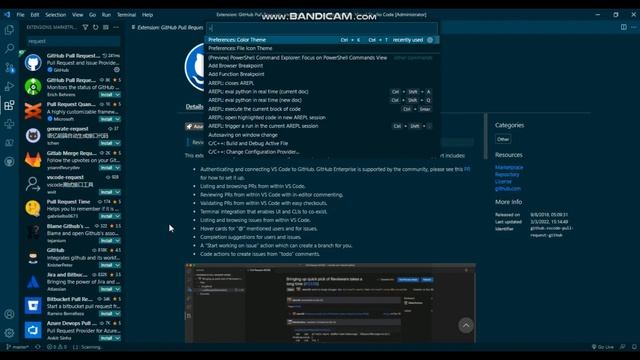Viewport: 640px width, 360px height.
Task: Open the Explorer view in activity bar
Action: tap(9, 30)
